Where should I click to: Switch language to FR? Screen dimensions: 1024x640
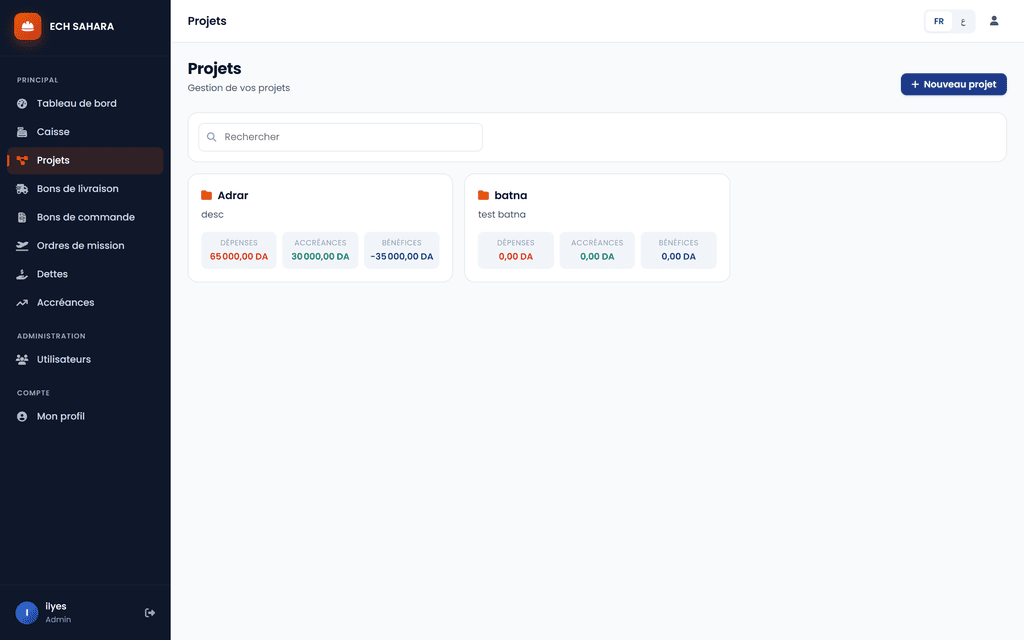(x=938, y=22)
